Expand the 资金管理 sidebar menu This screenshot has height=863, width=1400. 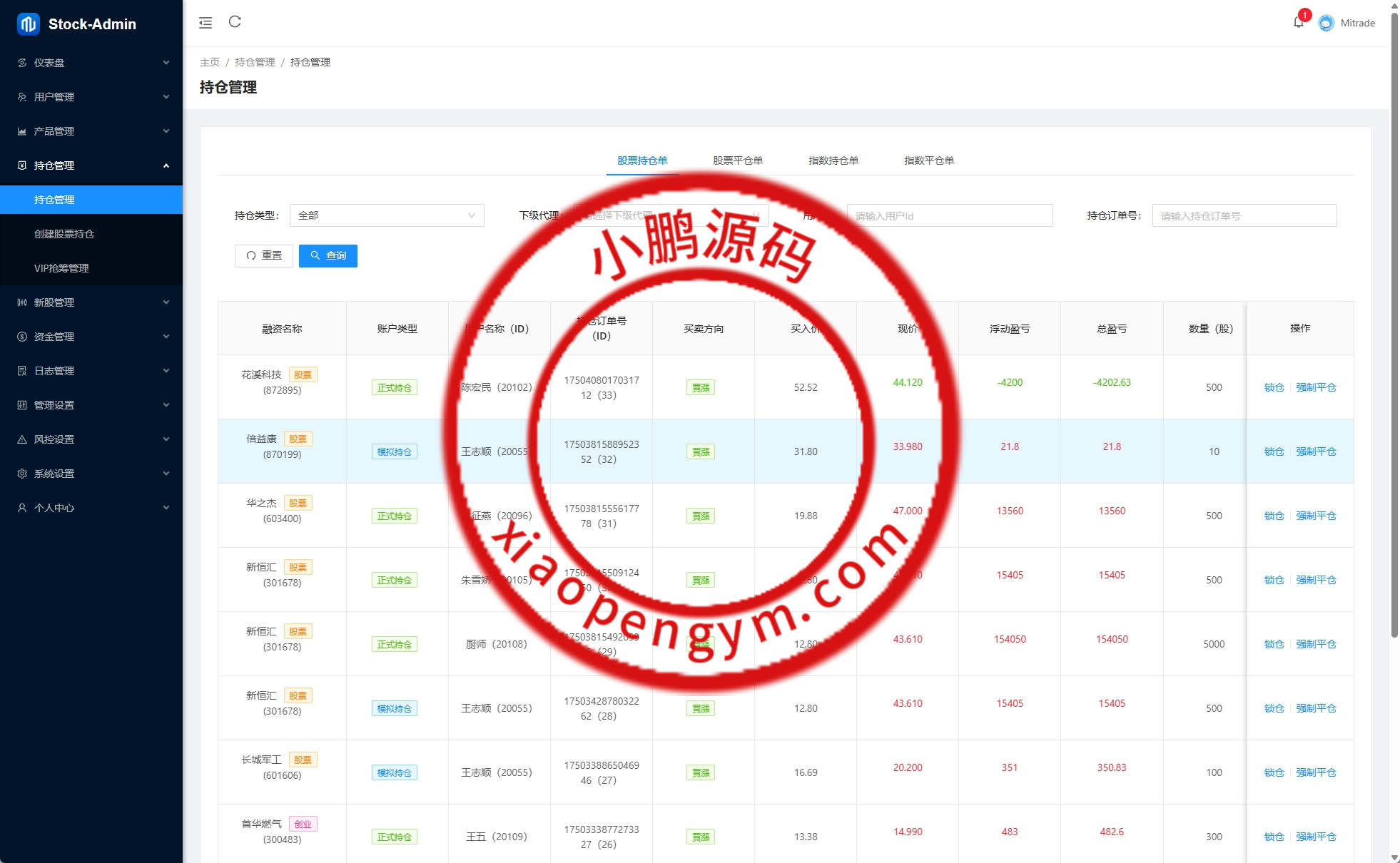click(91, 337)
